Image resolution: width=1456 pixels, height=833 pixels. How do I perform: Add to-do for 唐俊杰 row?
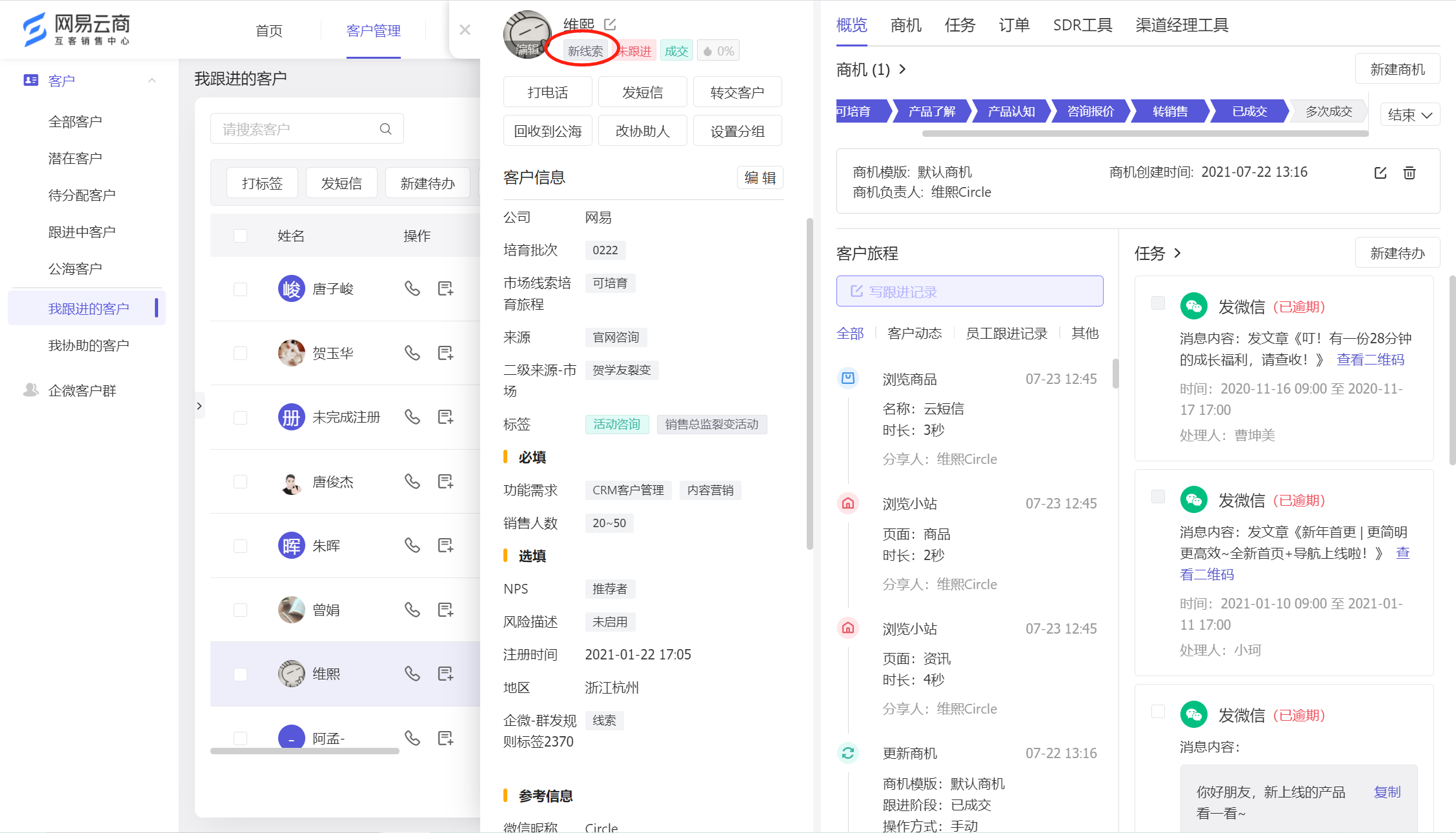[x=445, y=481]
